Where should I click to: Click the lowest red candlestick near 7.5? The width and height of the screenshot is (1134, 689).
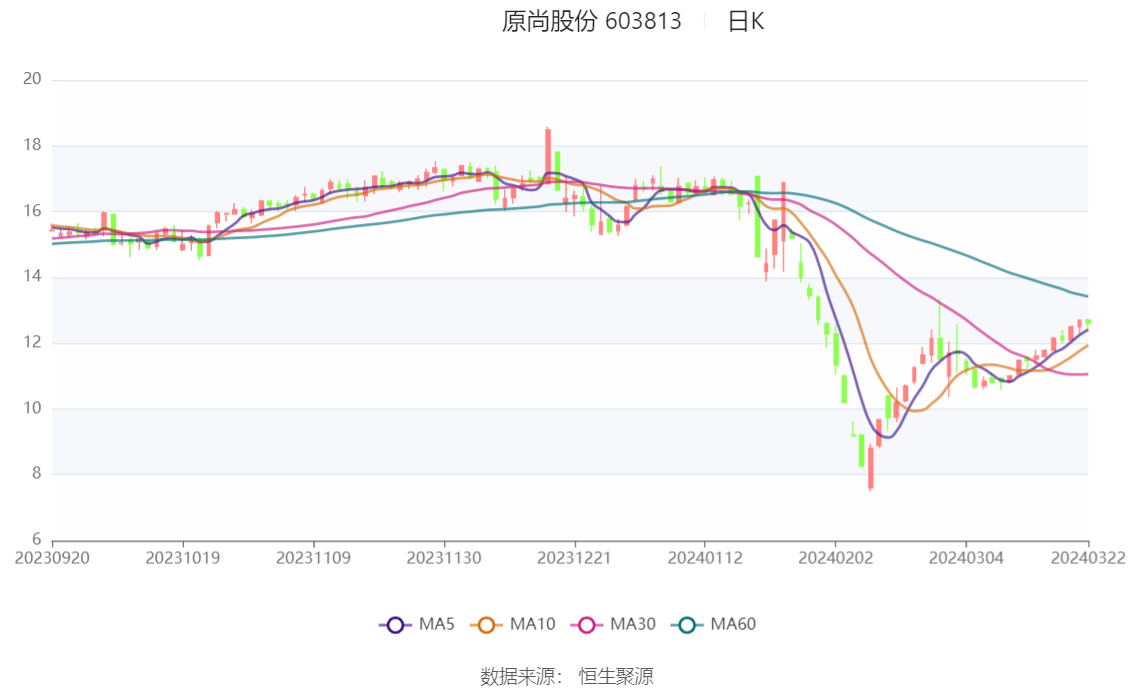871,468
